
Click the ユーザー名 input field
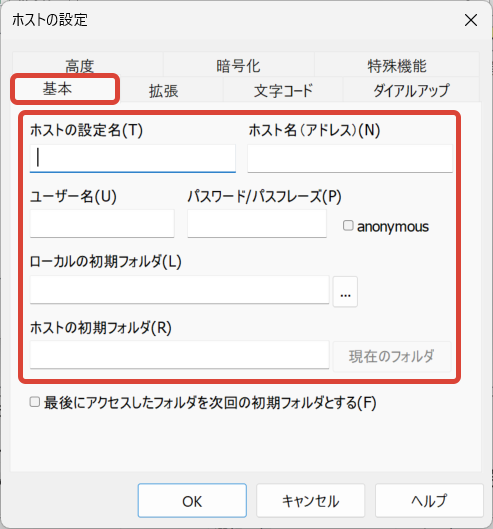pyautogui.click(x=102, y=223)
